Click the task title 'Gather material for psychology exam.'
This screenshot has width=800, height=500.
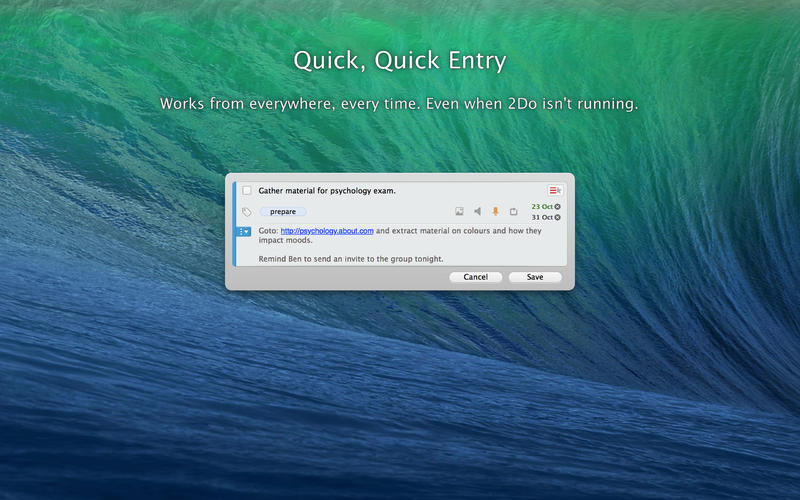click(327, 191)
